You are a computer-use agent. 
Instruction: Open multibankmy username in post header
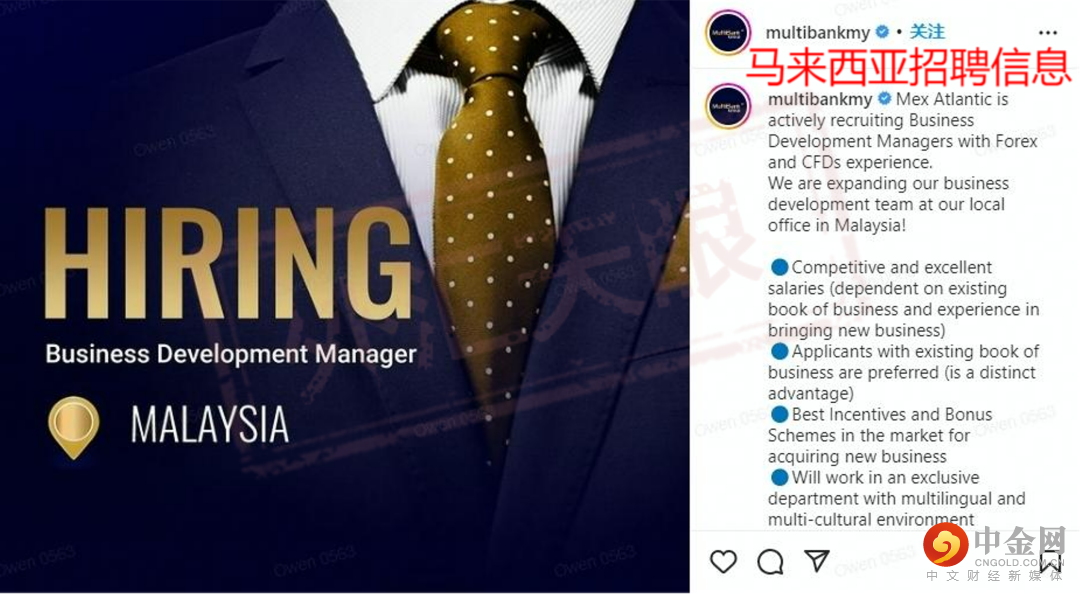pos(818,32)
